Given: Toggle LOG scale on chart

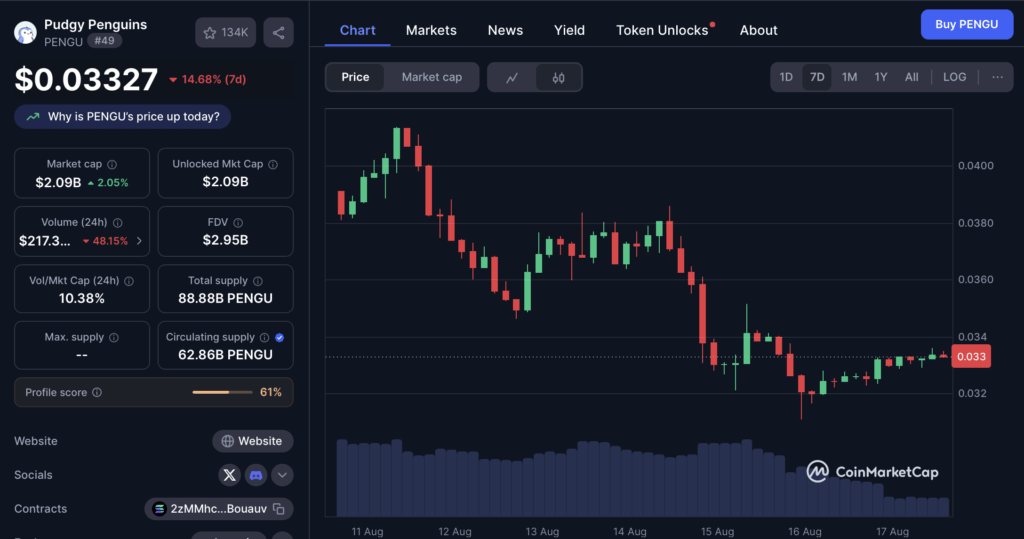Looking at the screenshot, I should pyautogui.click(x=954, y=77).
